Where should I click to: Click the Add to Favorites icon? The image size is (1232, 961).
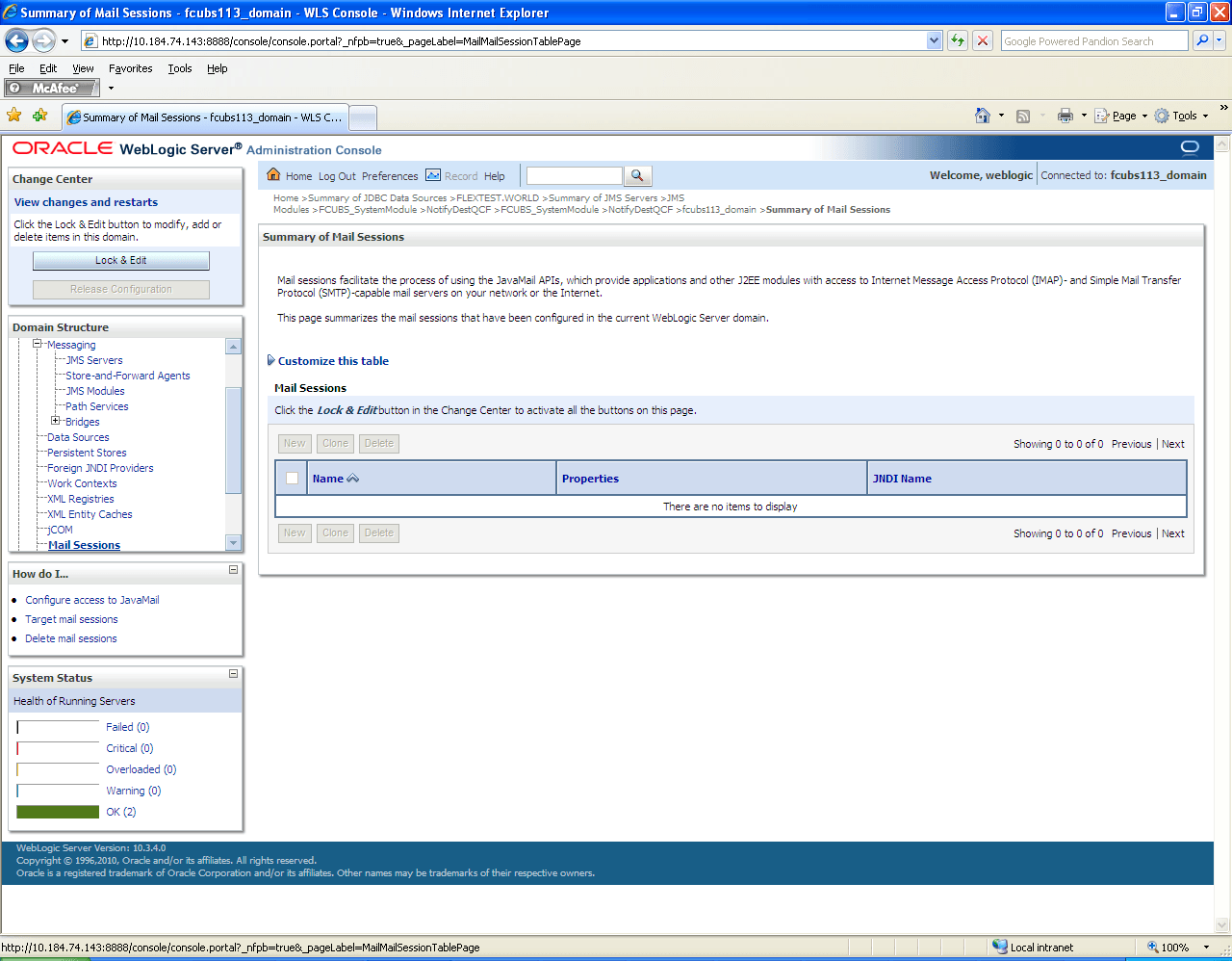(x=39, y=116)
